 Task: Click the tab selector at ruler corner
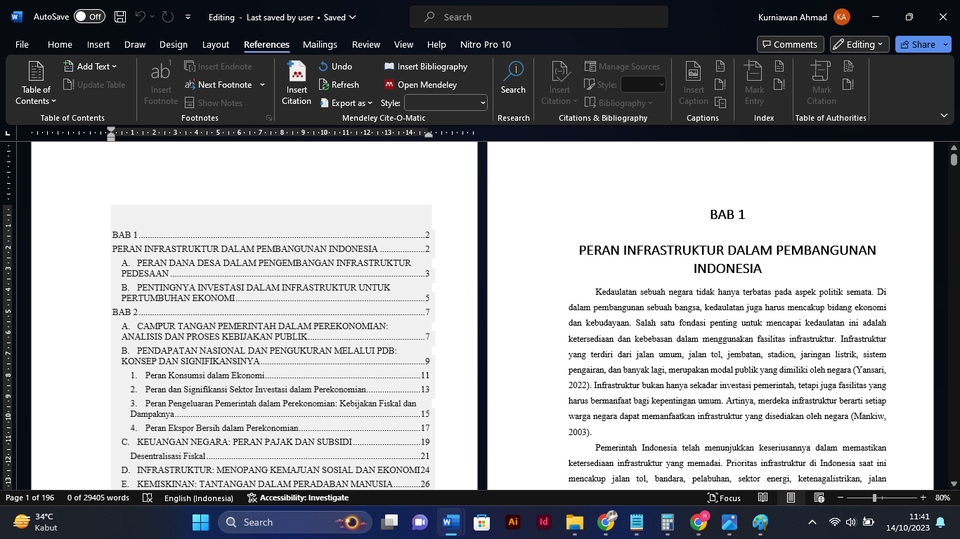pyautogui.click(x=7, y=132)
